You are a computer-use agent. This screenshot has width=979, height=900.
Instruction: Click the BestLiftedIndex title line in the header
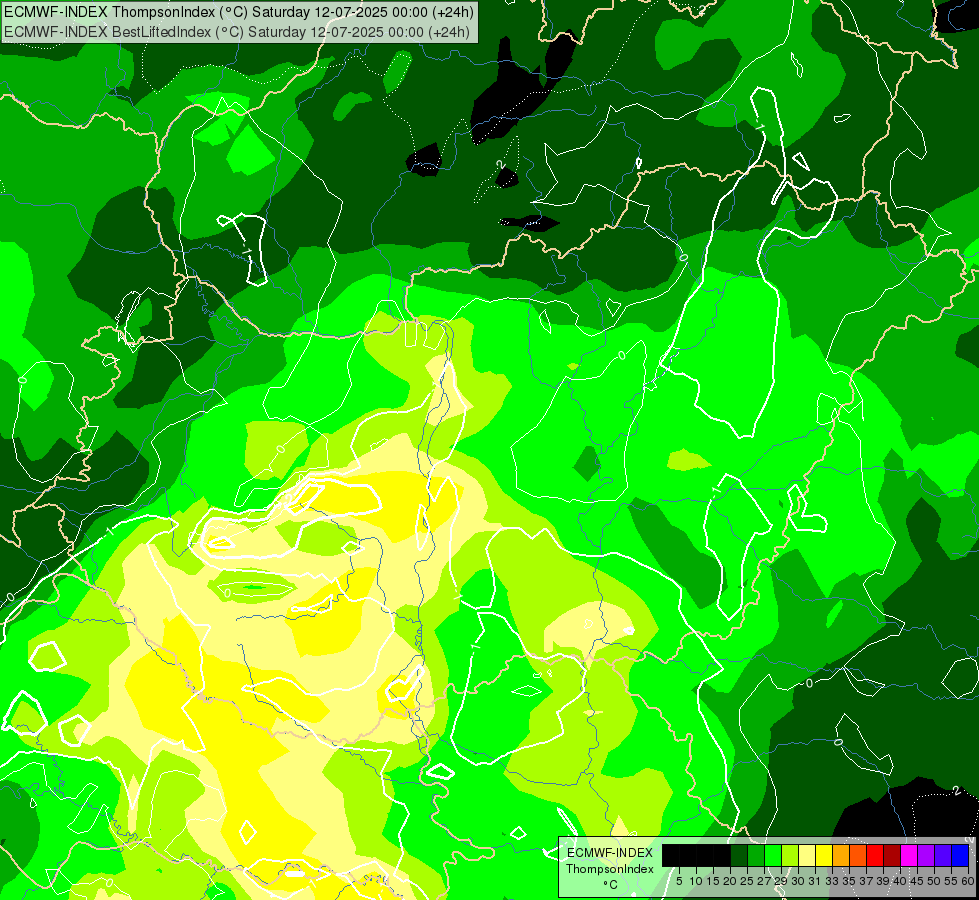(x=237, y=32)
